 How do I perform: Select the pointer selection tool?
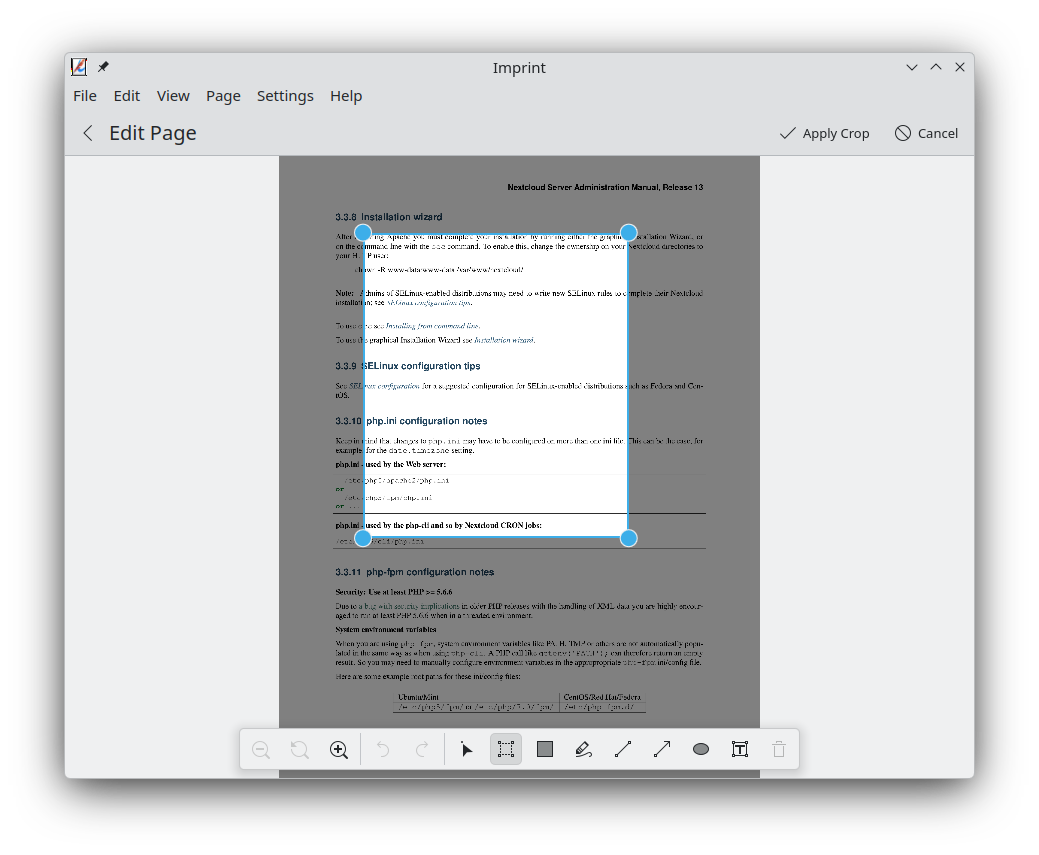466,750
